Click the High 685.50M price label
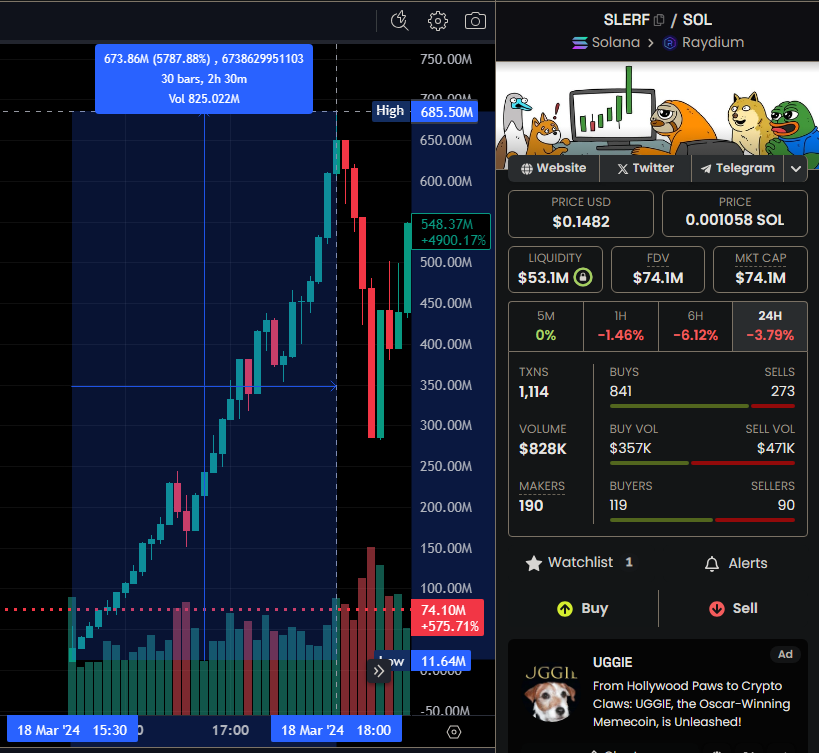819x753 pixels. click(425, 112)
